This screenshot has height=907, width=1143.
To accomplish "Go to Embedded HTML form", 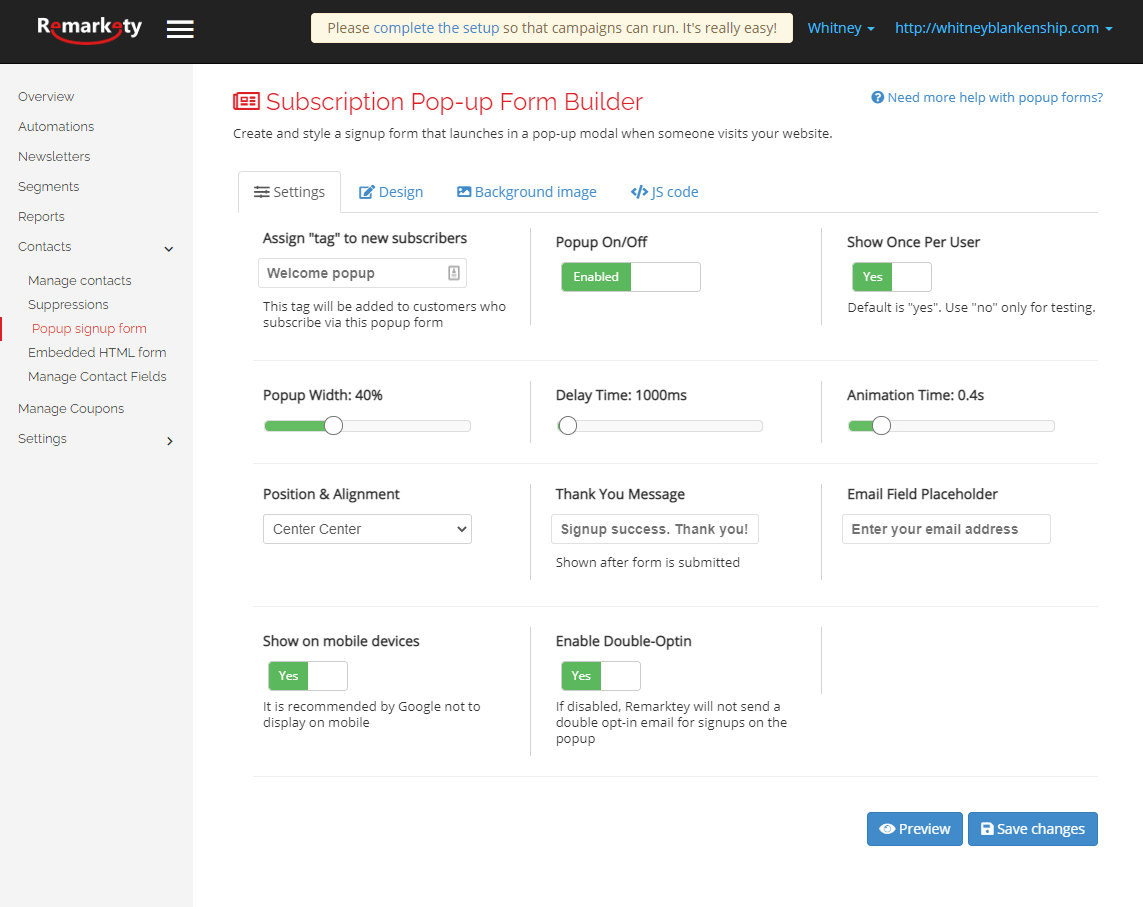I will [x=97, y=352].
